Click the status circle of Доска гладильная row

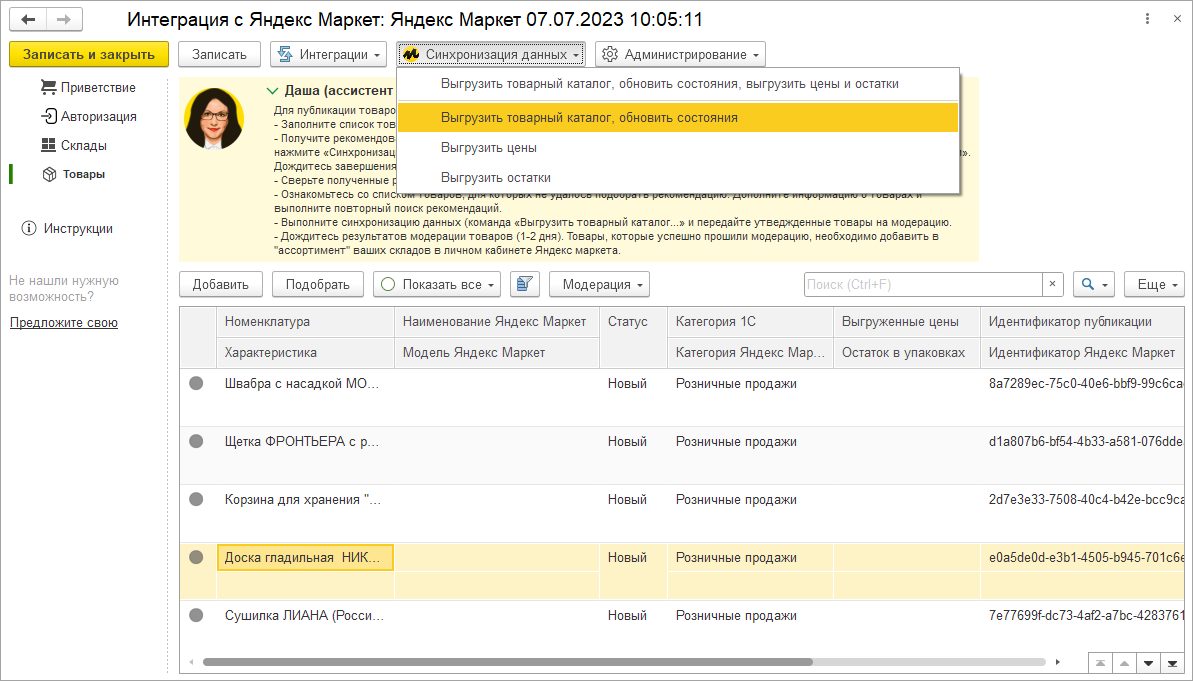pyautogui.click(x=196, y=557)
